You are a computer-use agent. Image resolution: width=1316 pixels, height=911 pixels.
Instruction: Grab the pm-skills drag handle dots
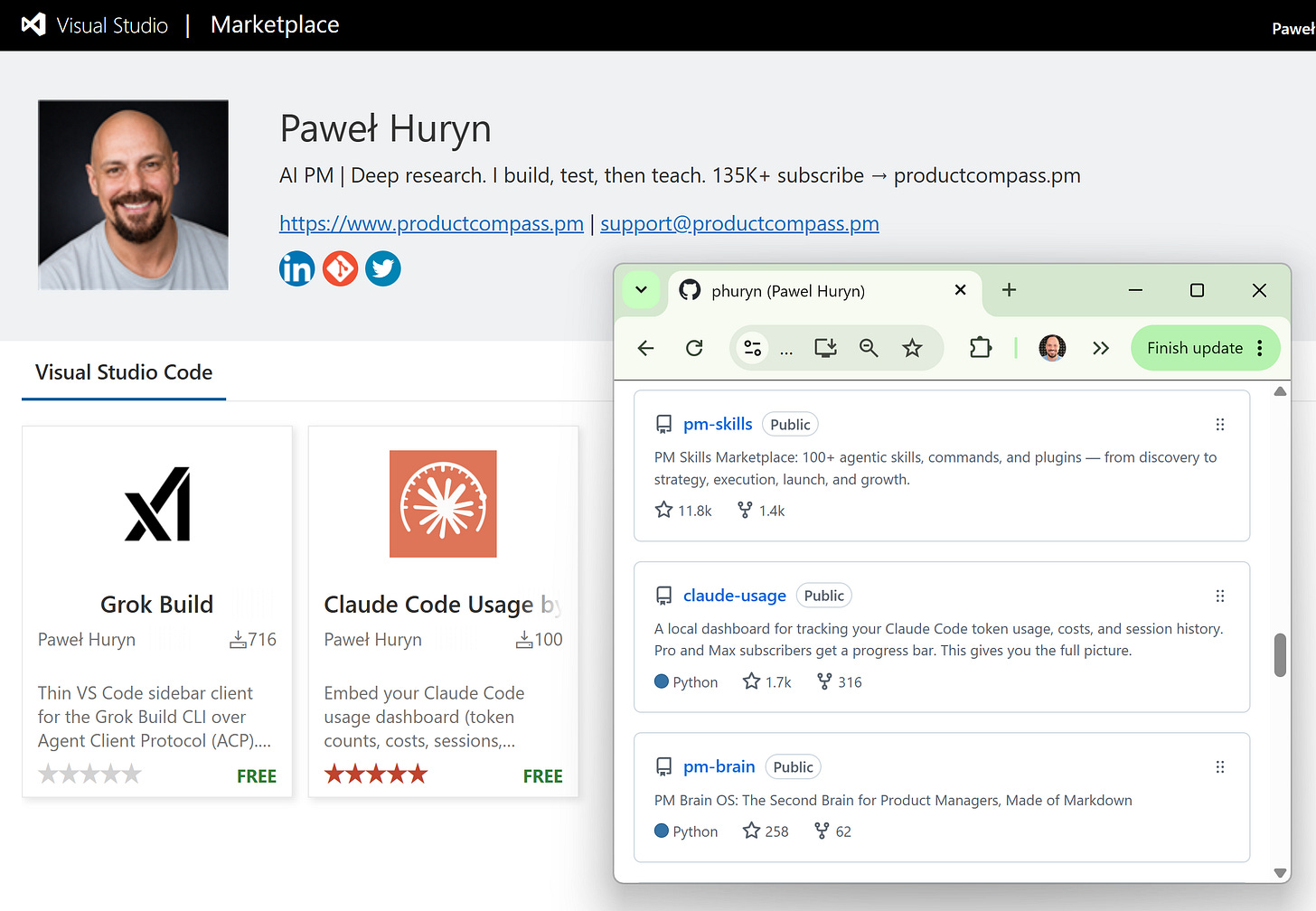[1220, 425]
